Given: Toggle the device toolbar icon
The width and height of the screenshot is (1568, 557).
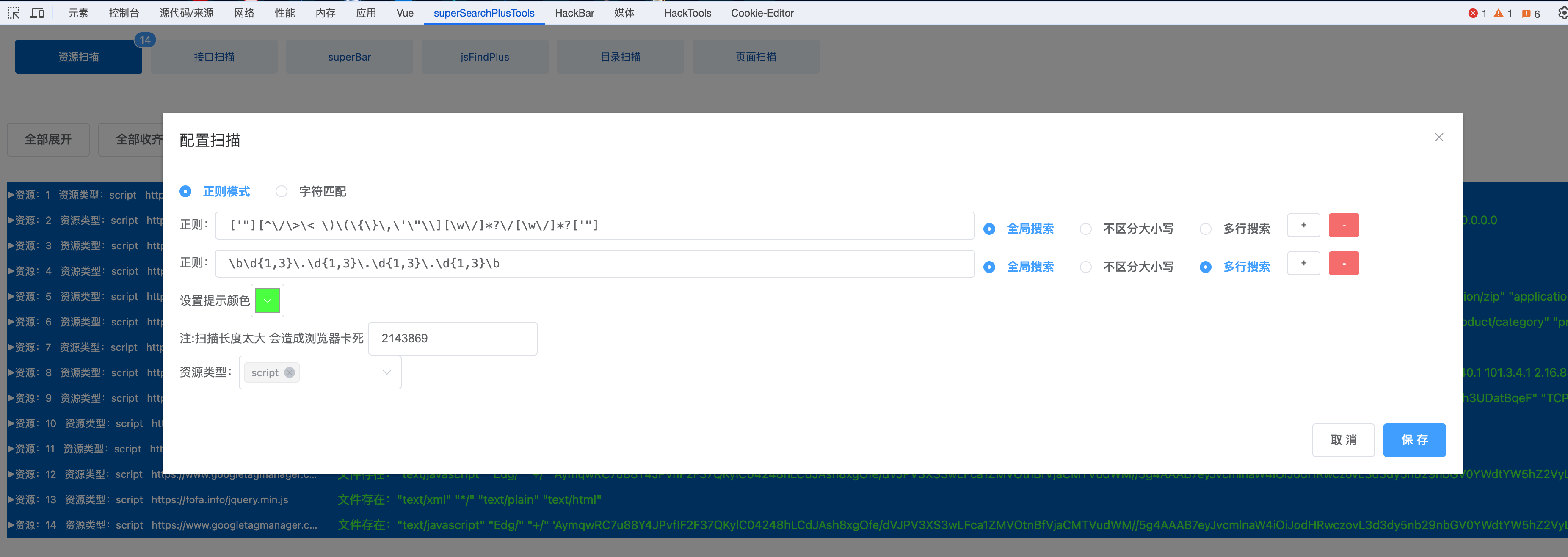Looking at the screenshot, I should pos(37,13).
